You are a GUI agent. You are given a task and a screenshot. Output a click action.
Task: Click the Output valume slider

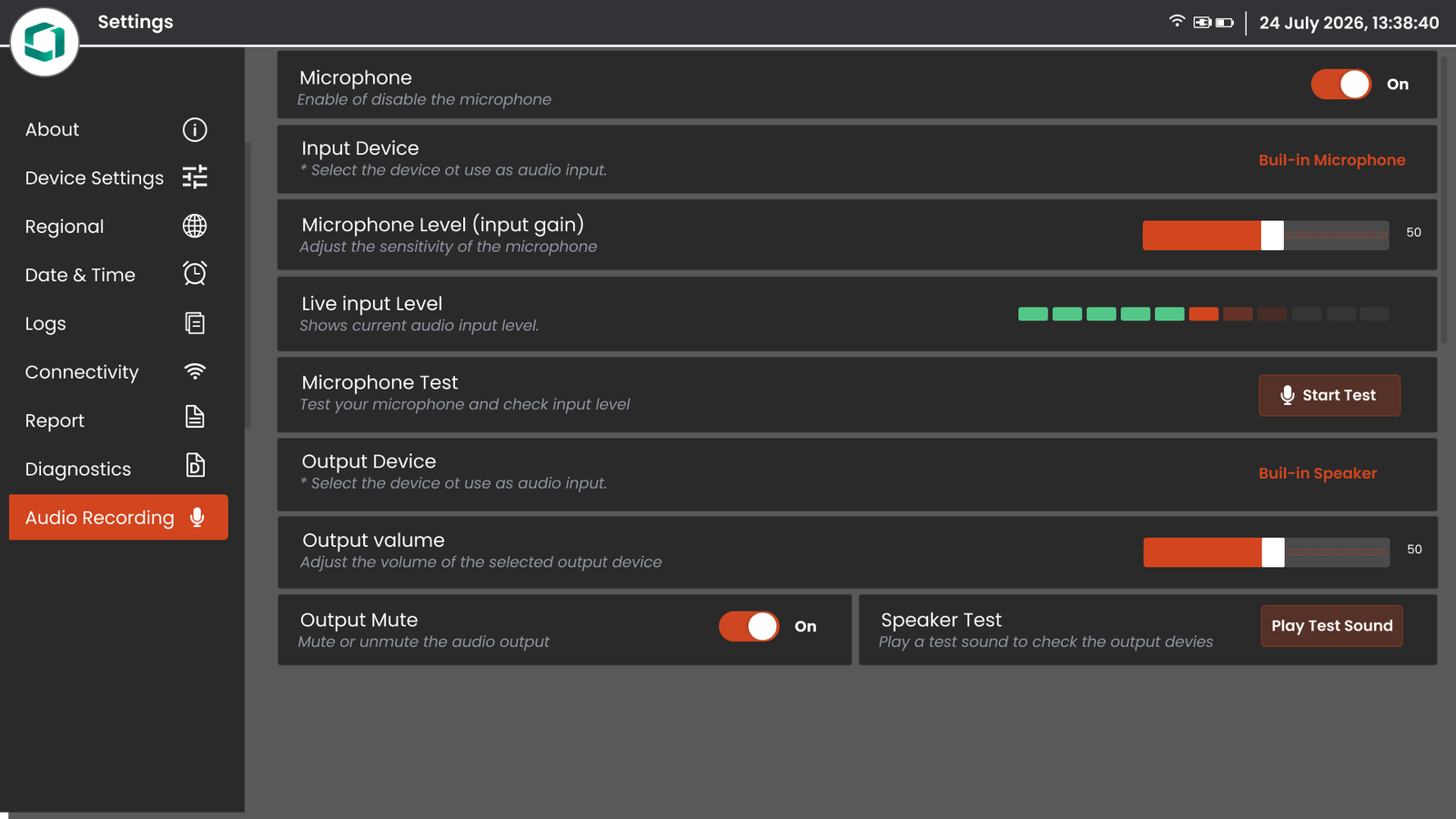tap(1267, 552)
